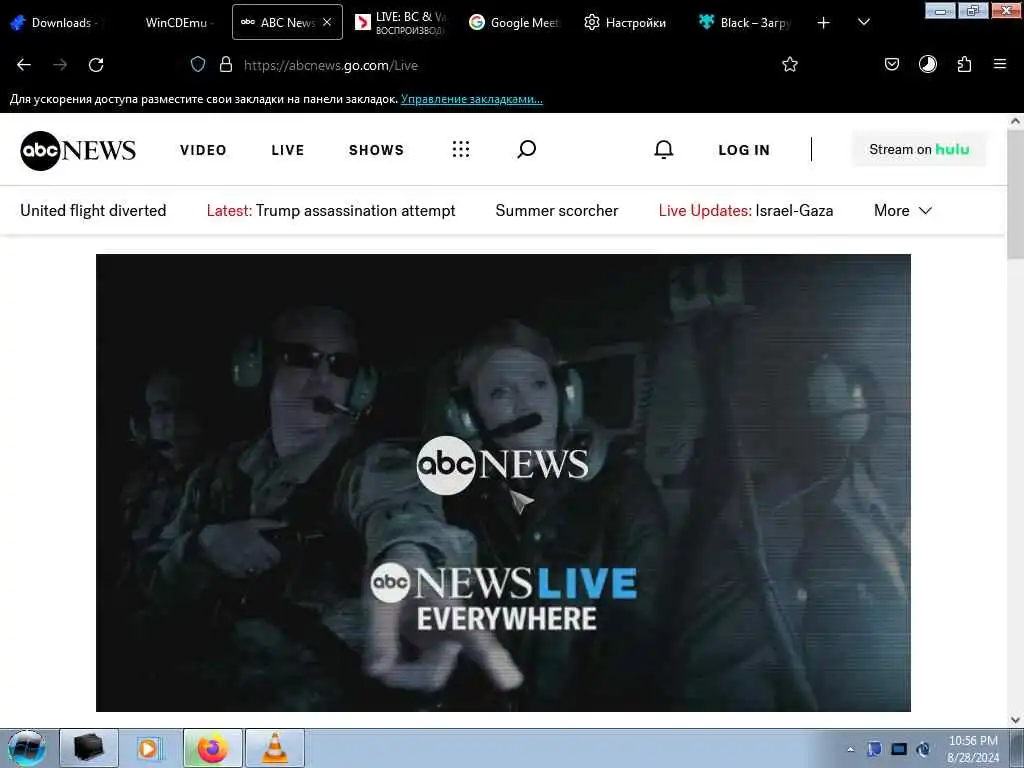Image resolution: width=1024 pixels, height=768 pixels.
Task: Click the Pocket save icon
Action: [x=892, y=64]
